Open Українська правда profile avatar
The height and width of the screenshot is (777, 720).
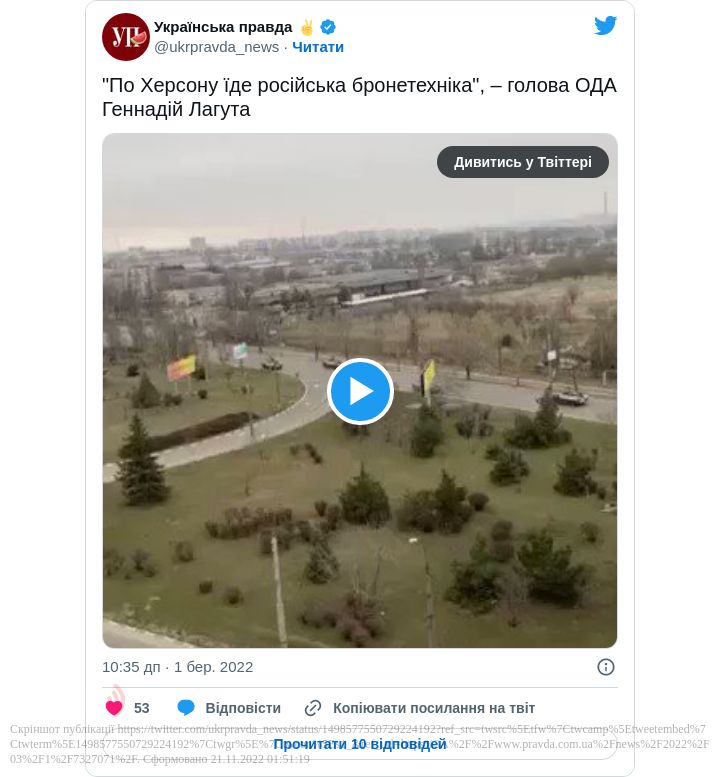click(126, 37)
